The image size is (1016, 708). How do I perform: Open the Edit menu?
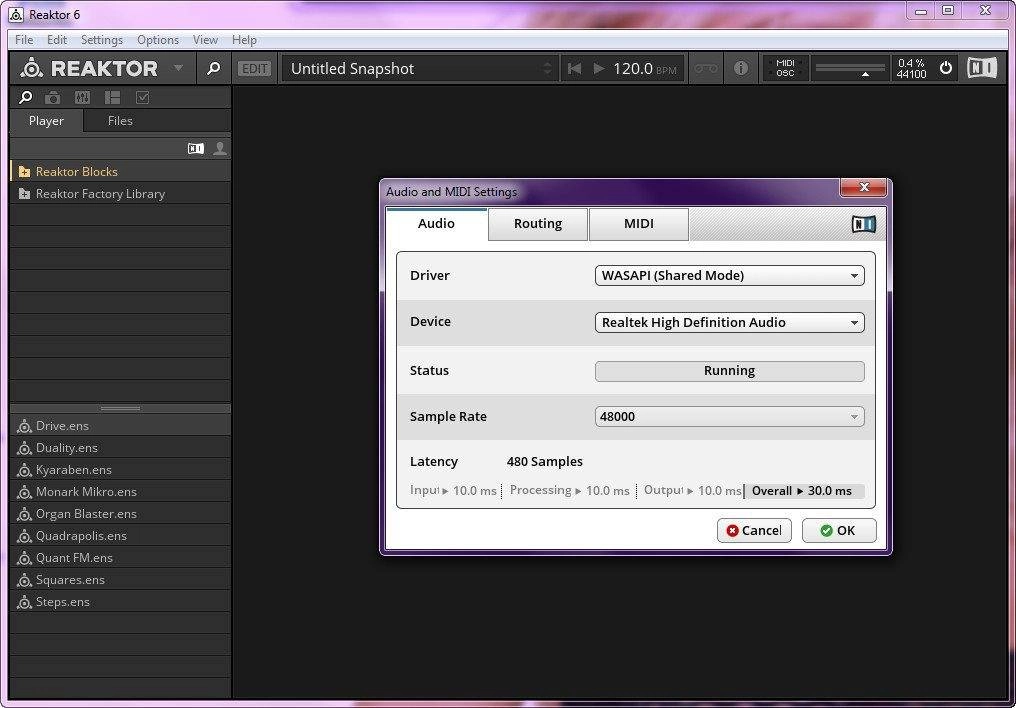point(57,40)
